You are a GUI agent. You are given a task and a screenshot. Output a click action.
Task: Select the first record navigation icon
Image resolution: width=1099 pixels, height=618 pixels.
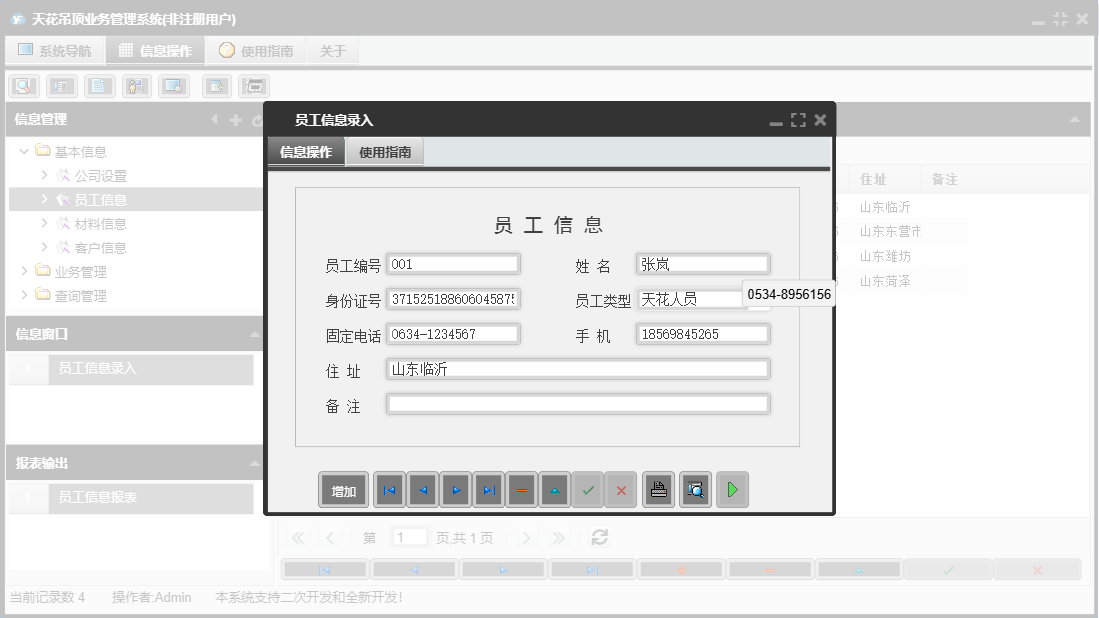tap(389, 489)
